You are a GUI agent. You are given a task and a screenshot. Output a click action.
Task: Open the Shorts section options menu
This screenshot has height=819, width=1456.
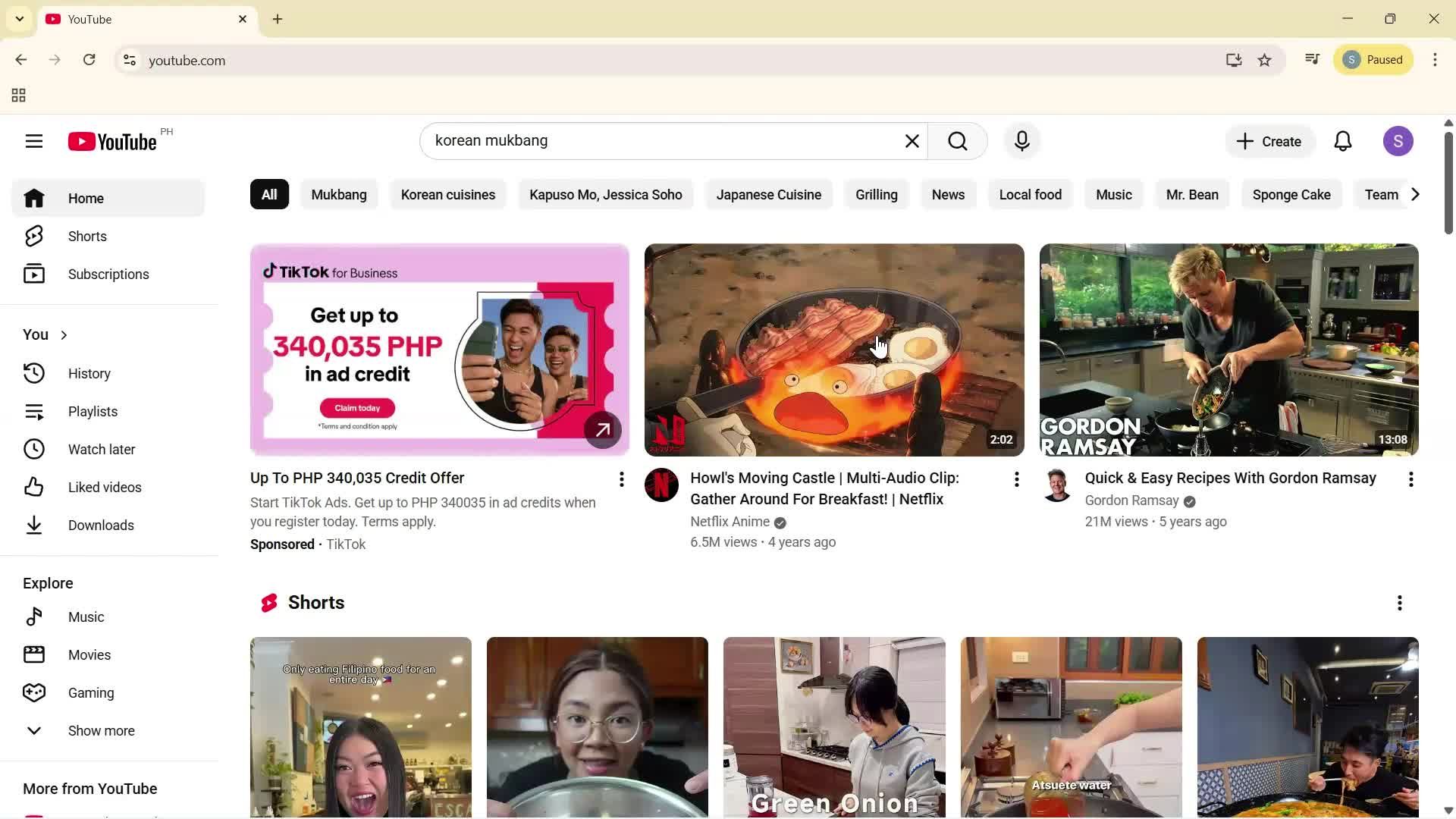point(1399,602)
